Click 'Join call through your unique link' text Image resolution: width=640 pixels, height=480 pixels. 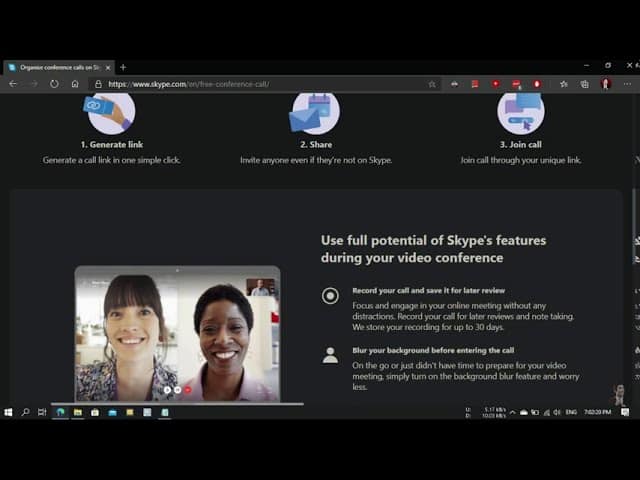(521, 160)
